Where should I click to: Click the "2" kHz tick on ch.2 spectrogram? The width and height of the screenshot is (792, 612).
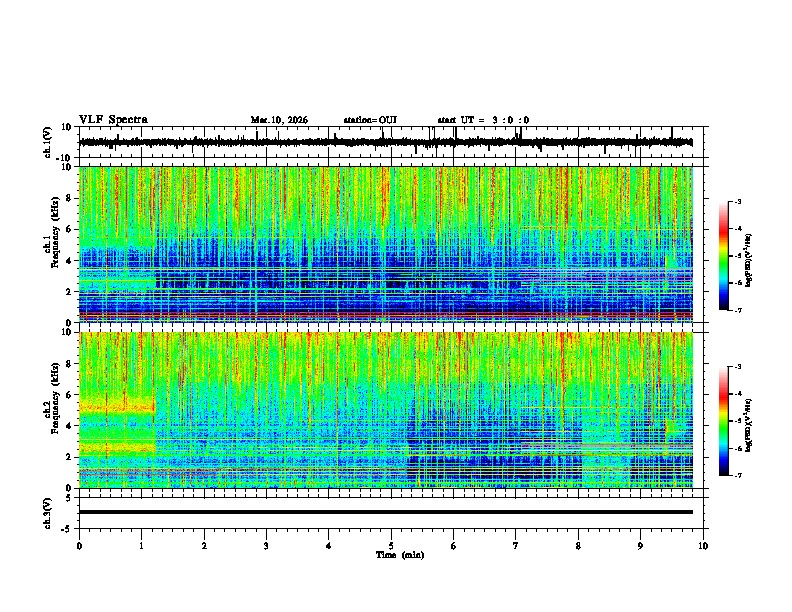click(x=70, y=457)
